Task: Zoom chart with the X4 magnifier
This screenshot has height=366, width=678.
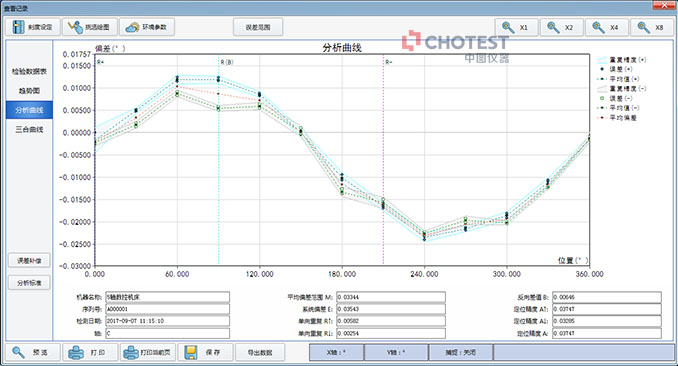Action: (x=607, y=27)
